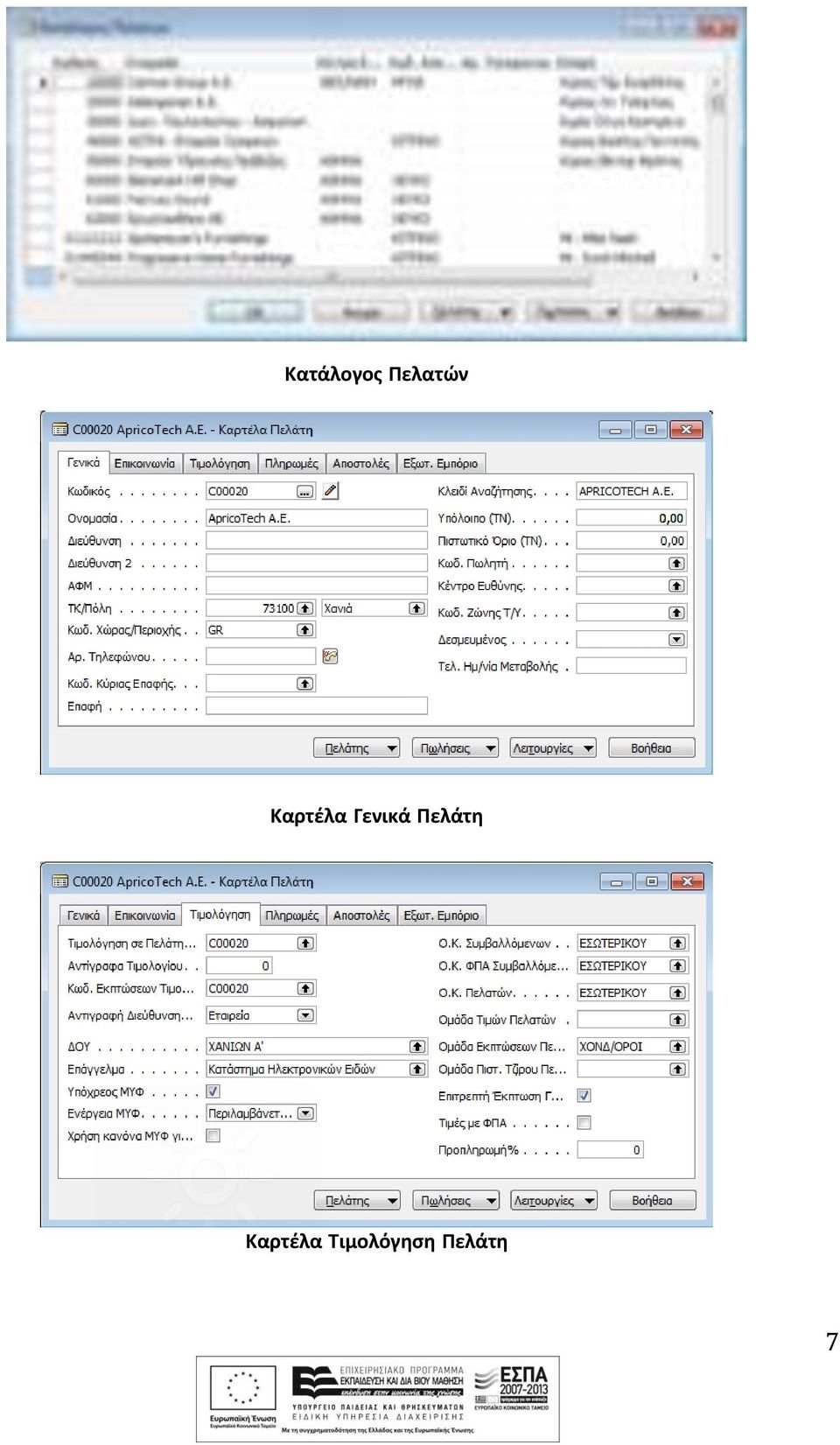Open the Επάγγελμα lookup arrow
Image resolution: width=840 pixels, height=1445 pixels.
tap(417, 1069)
